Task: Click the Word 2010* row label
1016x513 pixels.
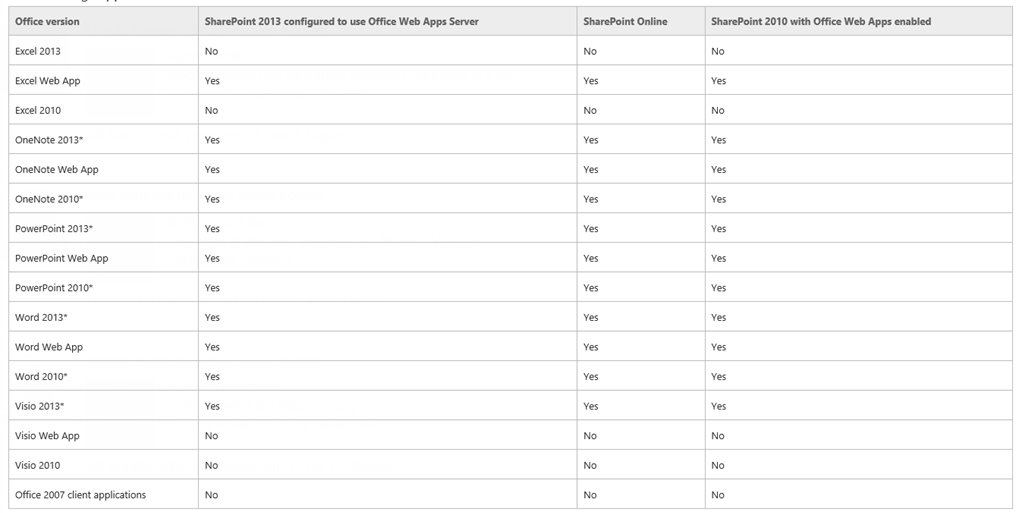Action: click(x=41, y=376)
